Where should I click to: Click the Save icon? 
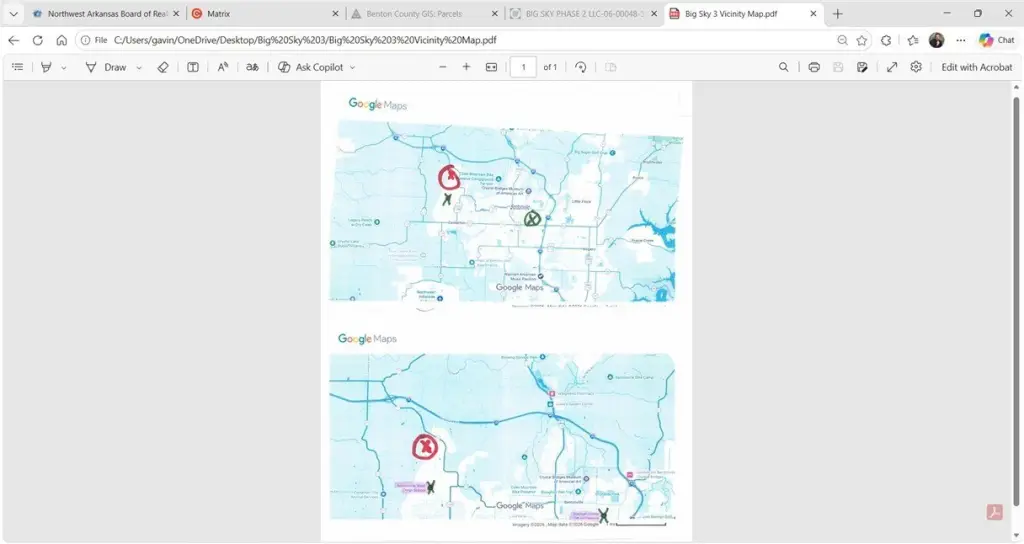[838, 67]
